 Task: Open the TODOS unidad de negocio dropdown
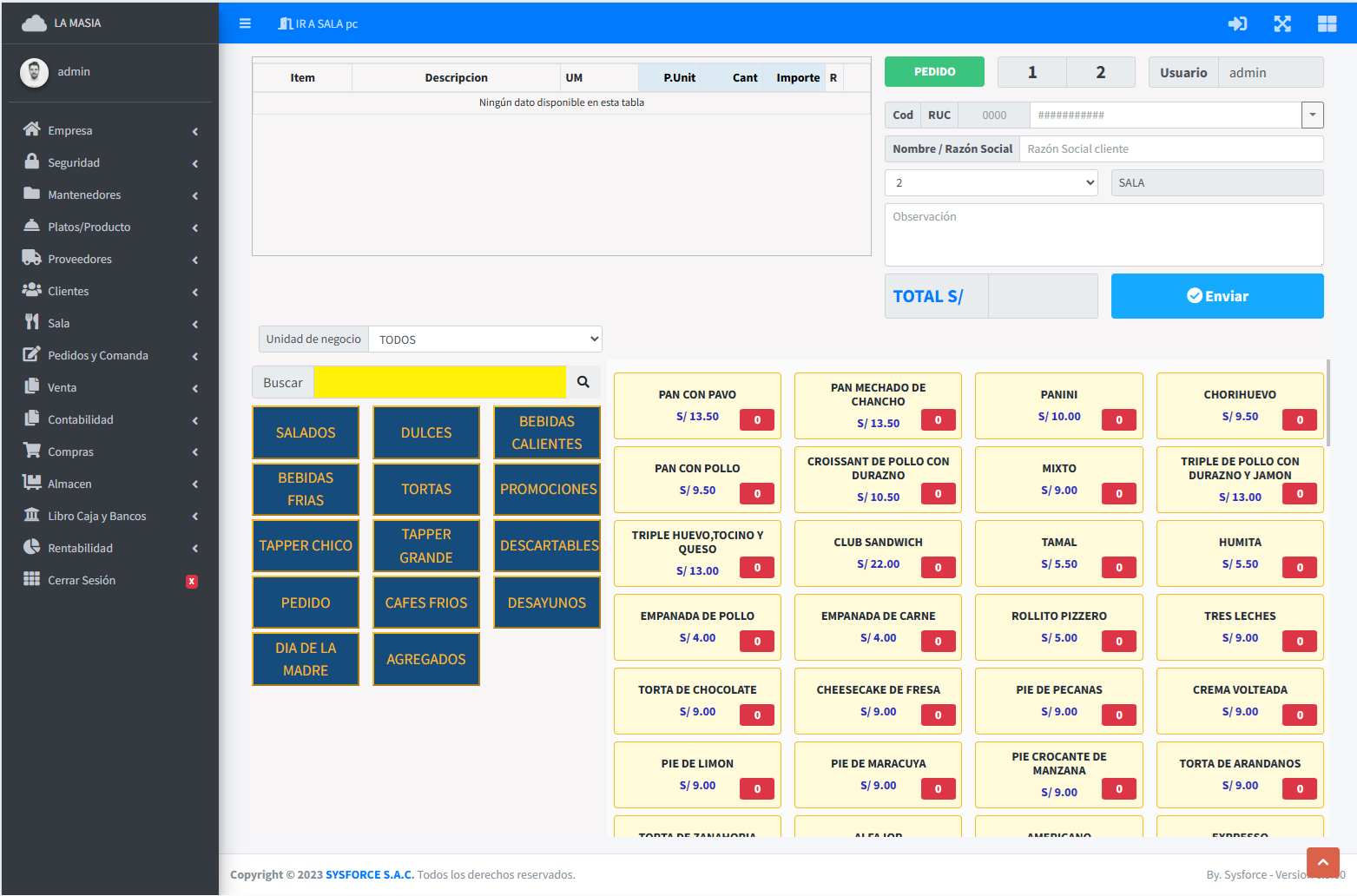pyautogui.click(x=484, y=339)
